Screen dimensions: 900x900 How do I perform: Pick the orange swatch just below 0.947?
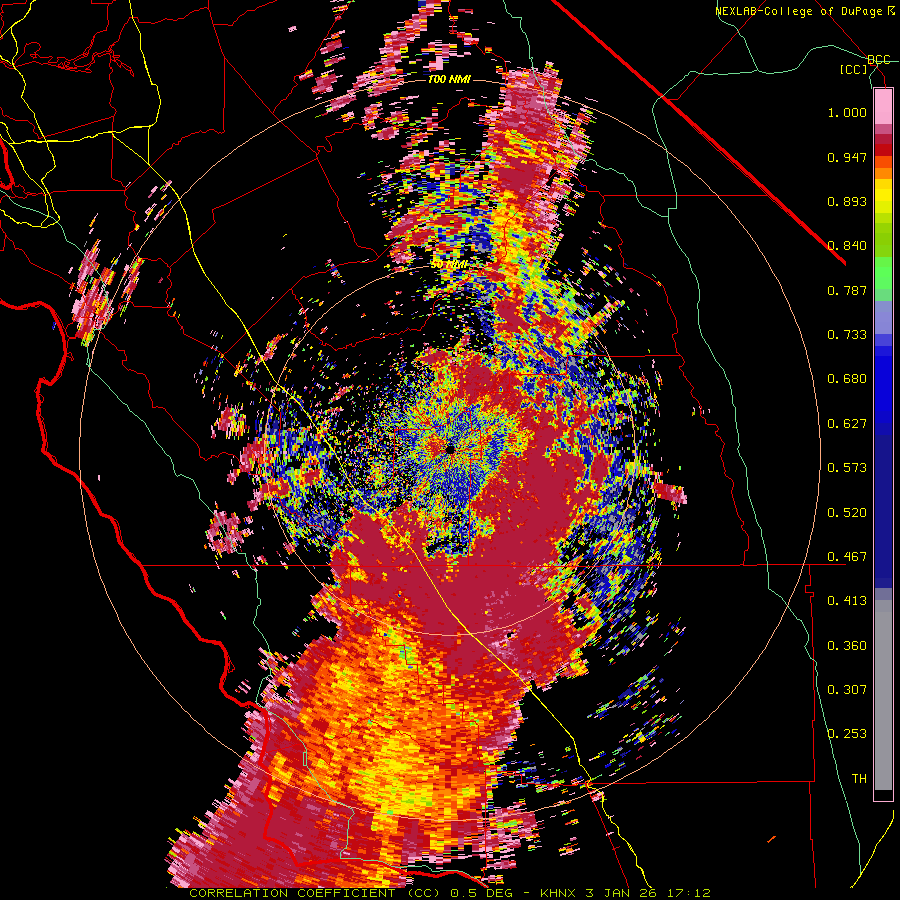pos(883,162)
